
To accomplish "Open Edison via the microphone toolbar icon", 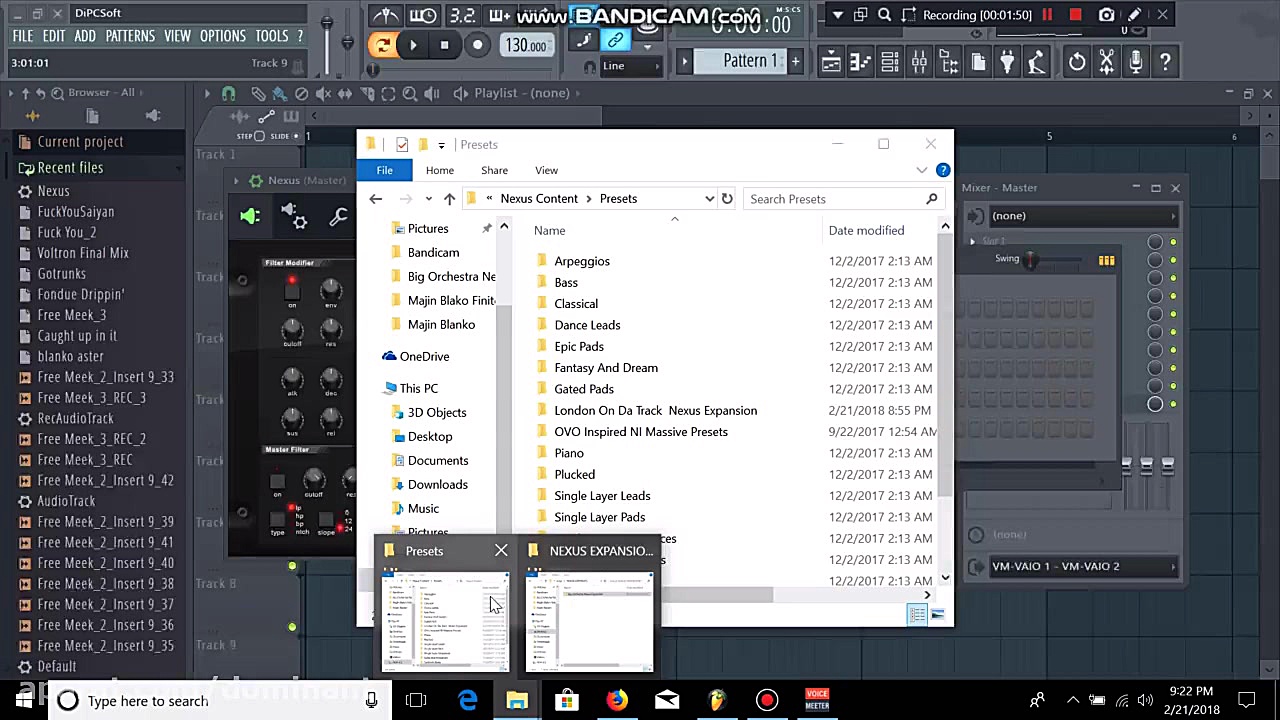I will point(1136,62).
